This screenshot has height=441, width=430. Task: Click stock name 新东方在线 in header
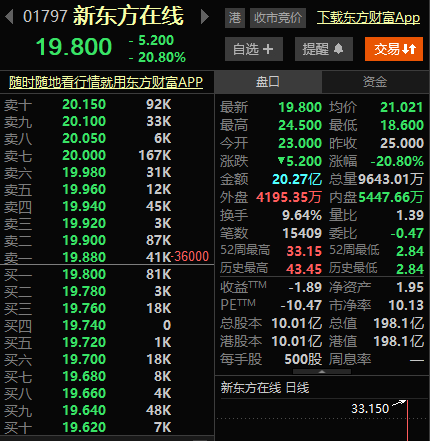(x=128, y=16)
